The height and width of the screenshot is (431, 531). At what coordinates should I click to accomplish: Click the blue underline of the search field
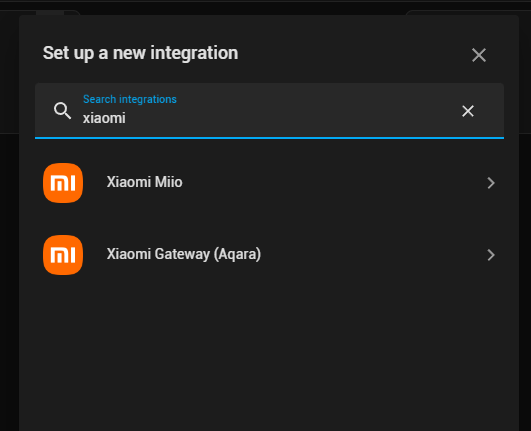[269, 138]
